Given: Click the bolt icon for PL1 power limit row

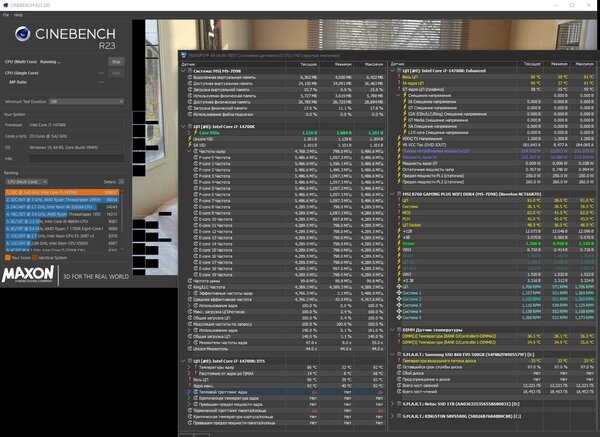Looking at the screenshot, I should click(398, 176).
